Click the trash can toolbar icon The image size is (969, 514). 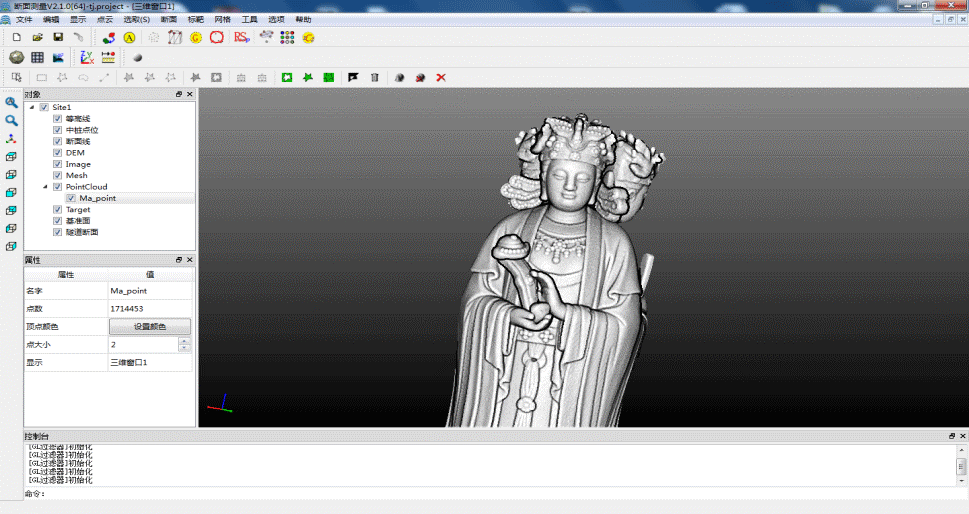click(375, 77)
